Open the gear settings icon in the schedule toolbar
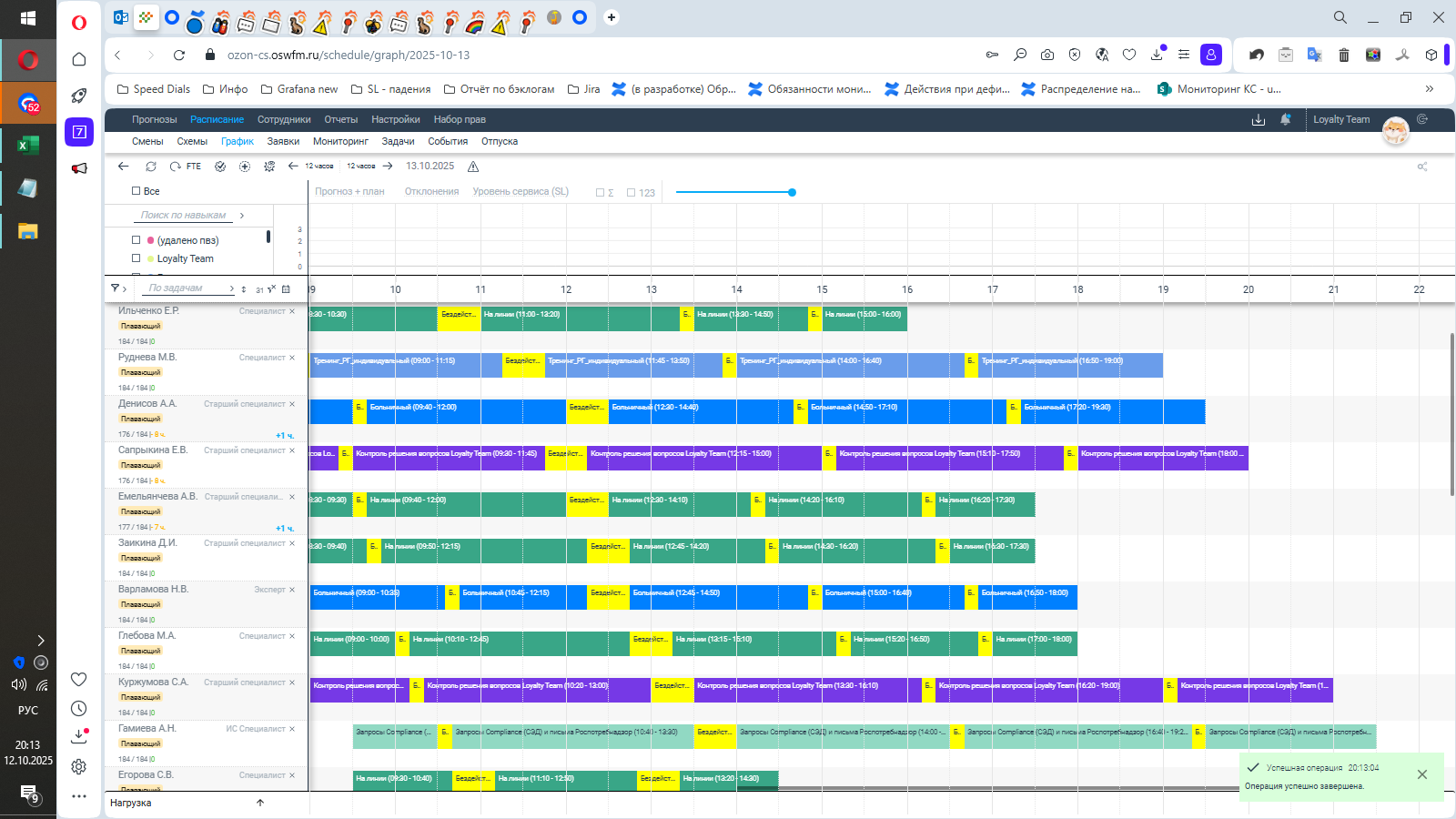Screen dimensions: 1456x819 tap(269, 167)
